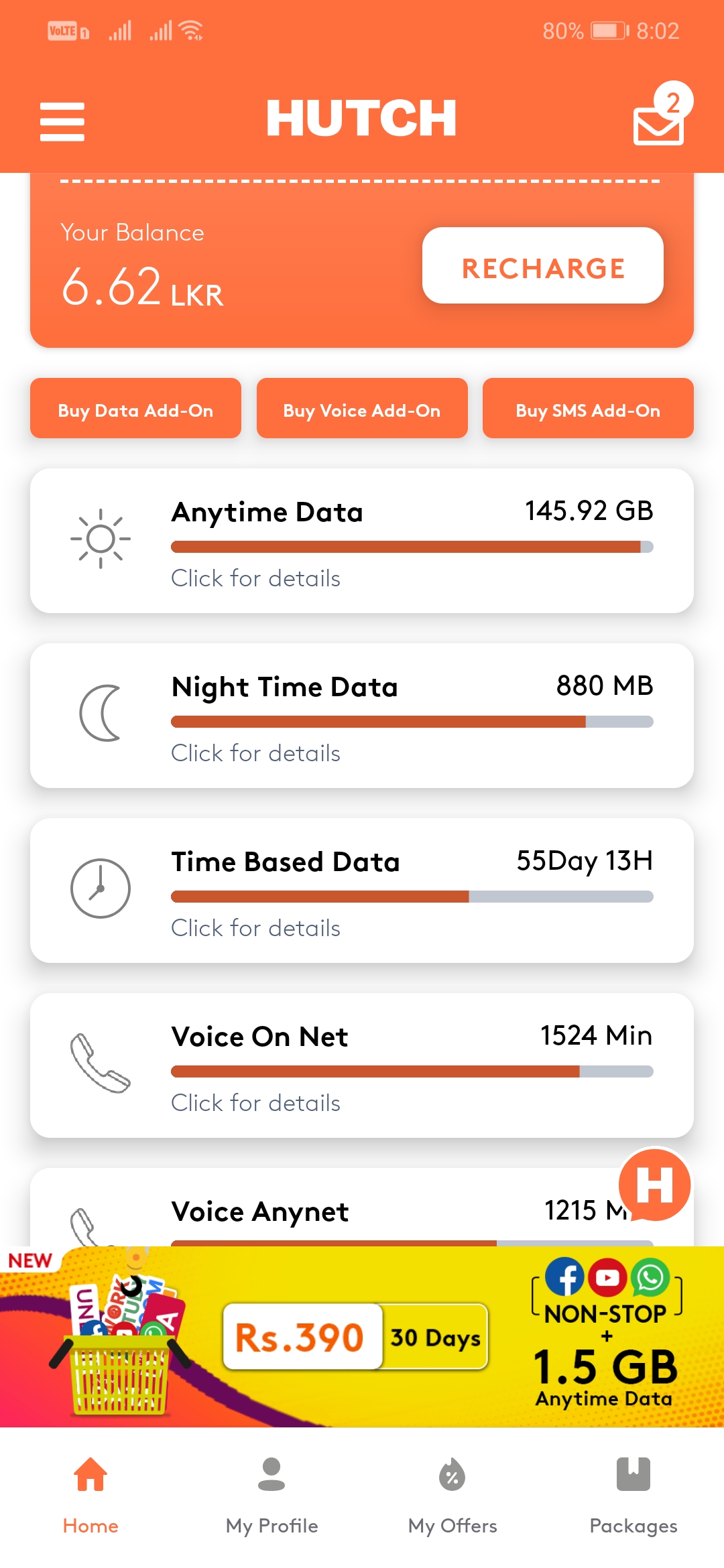Expand Anytime Data via Click for details
Viewport: 724px width, 1568px height.
tap(255, 578)
